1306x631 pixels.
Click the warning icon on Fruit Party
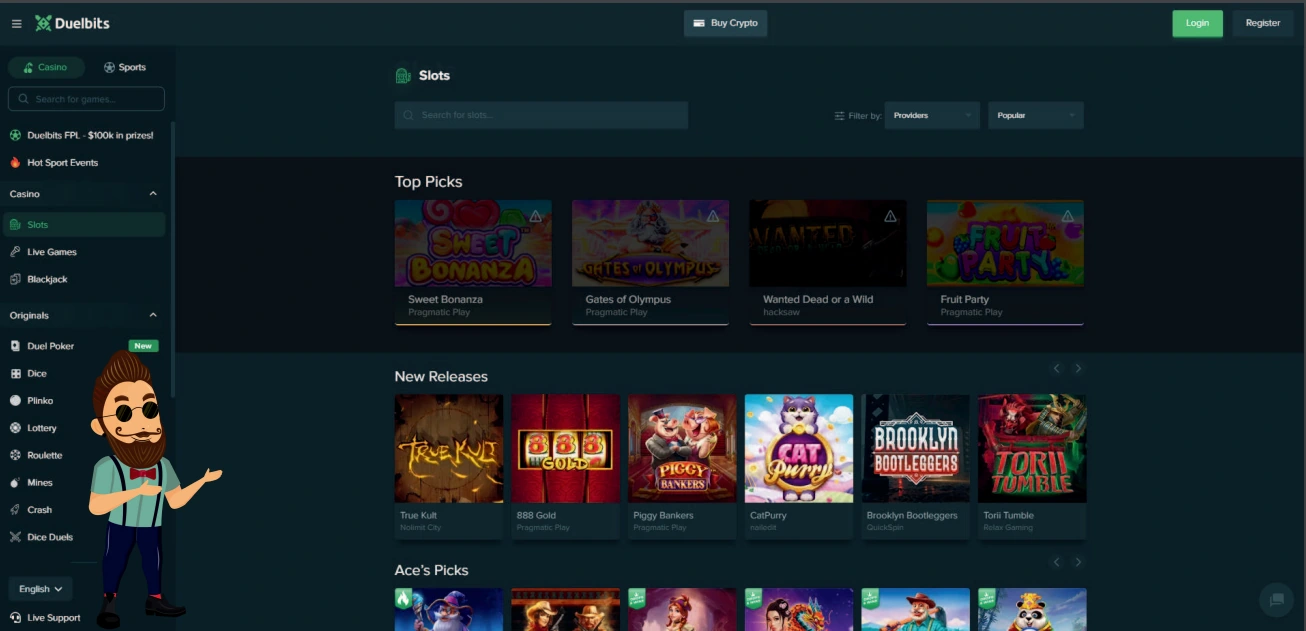(x=1067, y=216)
